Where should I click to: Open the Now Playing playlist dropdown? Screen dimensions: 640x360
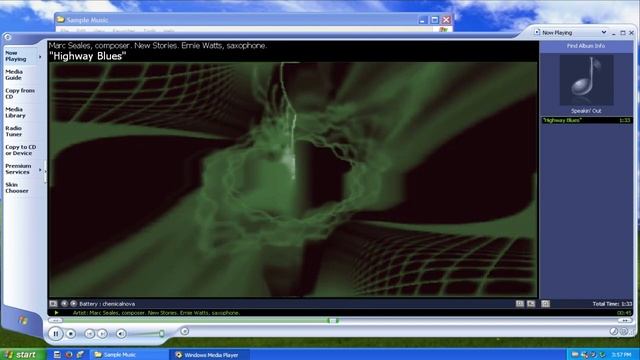604,32
